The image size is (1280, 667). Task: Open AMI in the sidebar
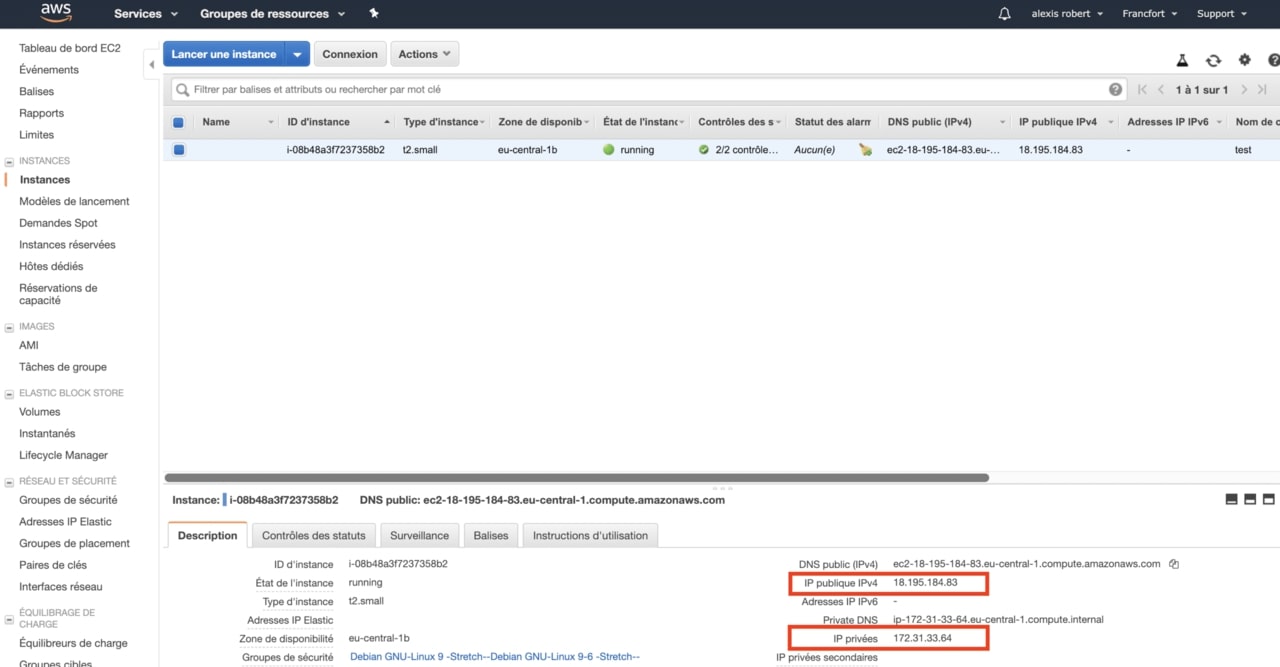29,345
